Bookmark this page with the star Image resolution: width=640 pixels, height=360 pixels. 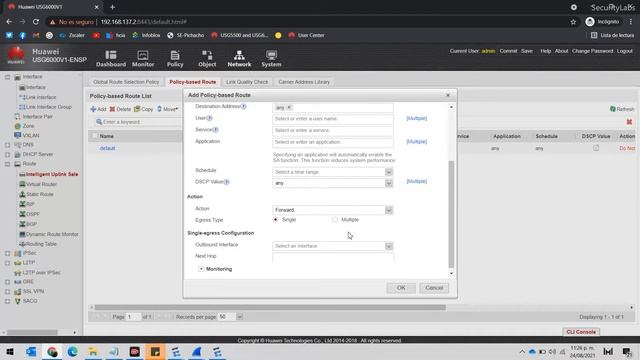point(573,22)
